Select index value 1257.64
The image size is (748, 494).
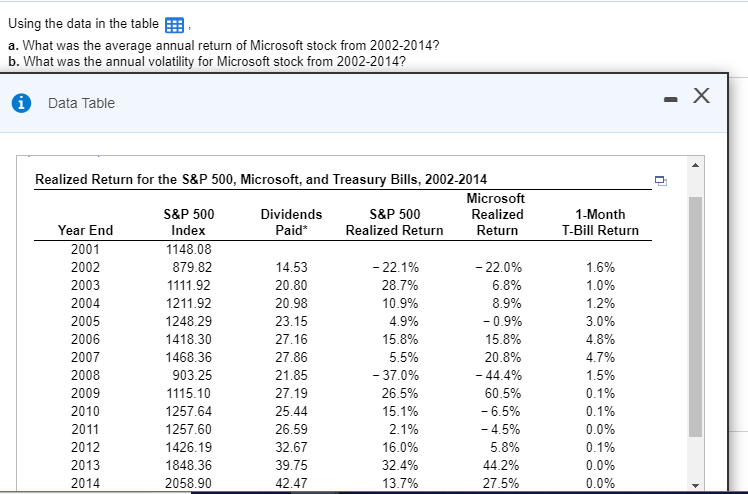click(188, 411)
